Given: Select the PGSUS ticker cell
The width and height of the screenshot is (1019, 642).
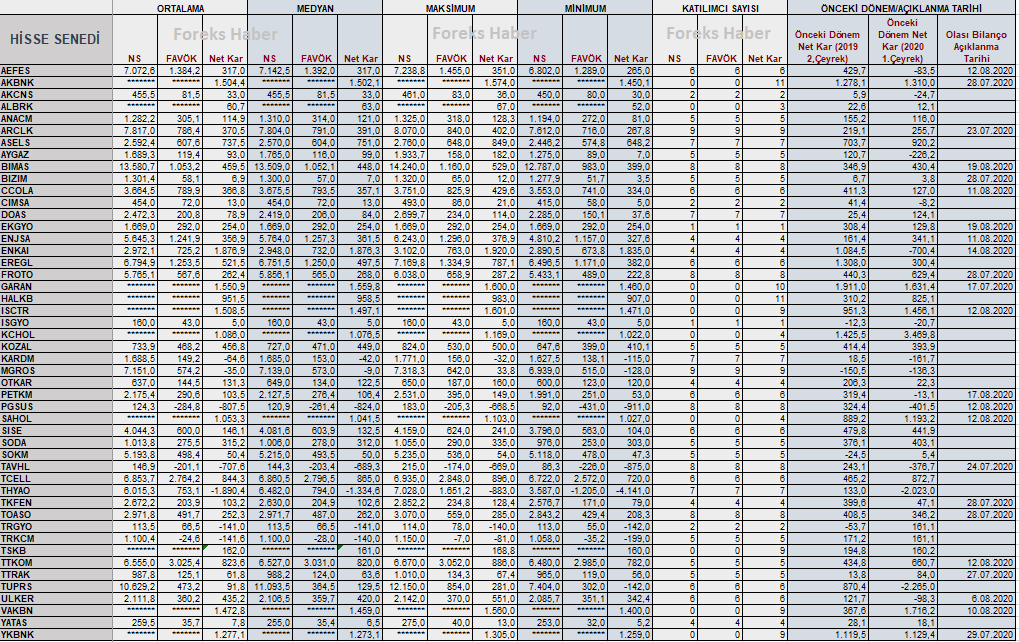Looking at the screenshot, I should (x=56, y=407).
